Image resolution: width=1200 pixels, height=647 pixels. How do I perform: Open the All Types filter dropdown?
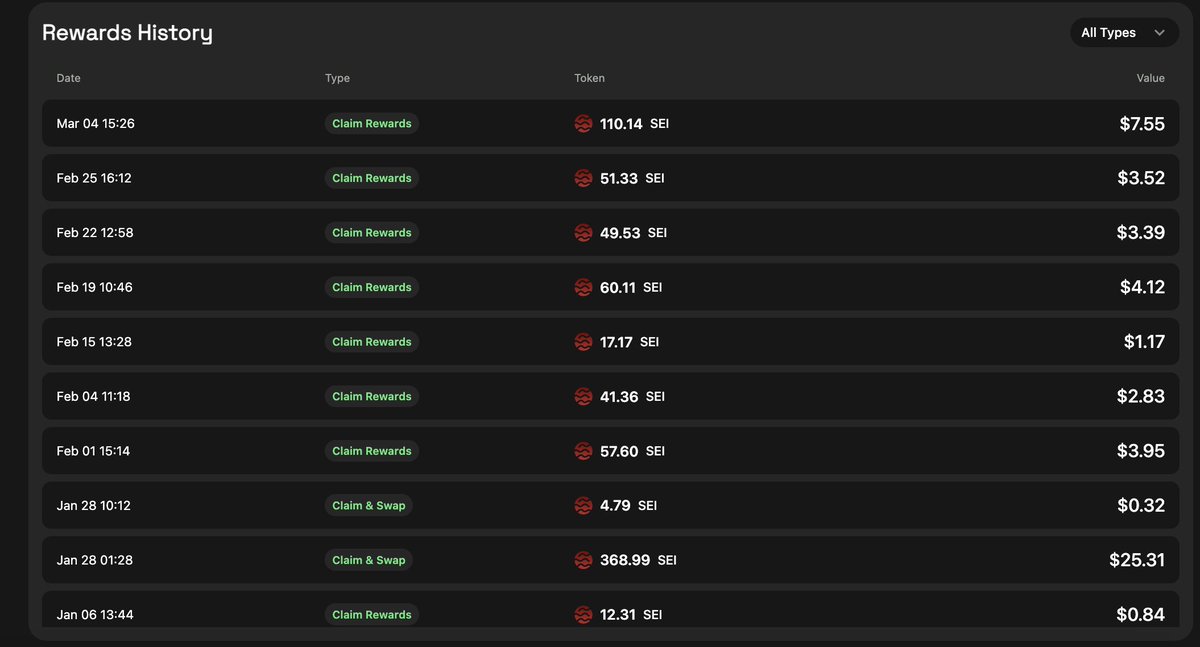pyautogui.click(x=1124, y=33)
